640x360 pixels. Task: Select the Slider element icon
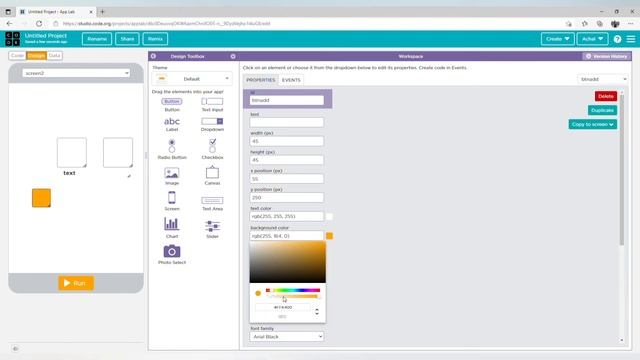click(x=212, y=226)
